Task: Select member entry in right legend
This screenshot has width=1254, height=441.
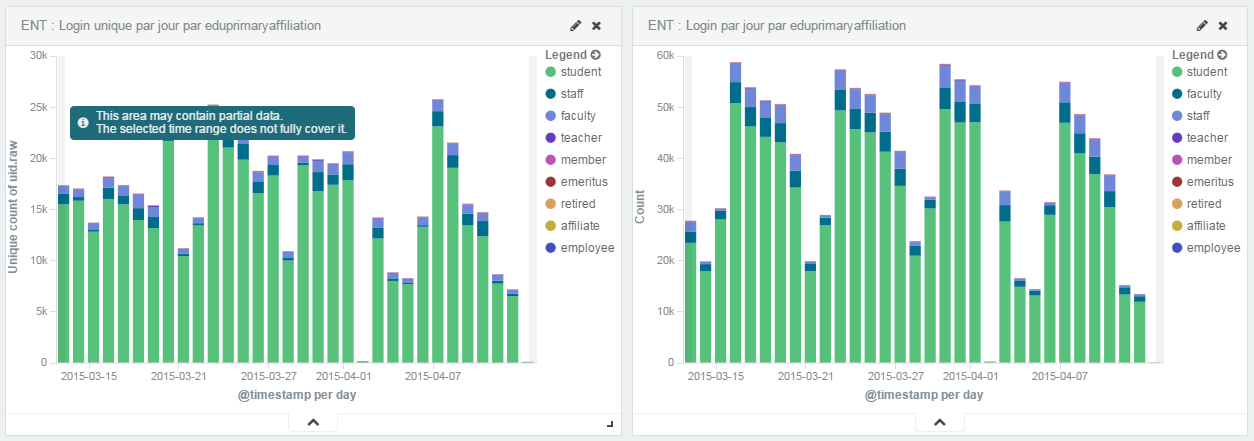Action: [1208, 160]
